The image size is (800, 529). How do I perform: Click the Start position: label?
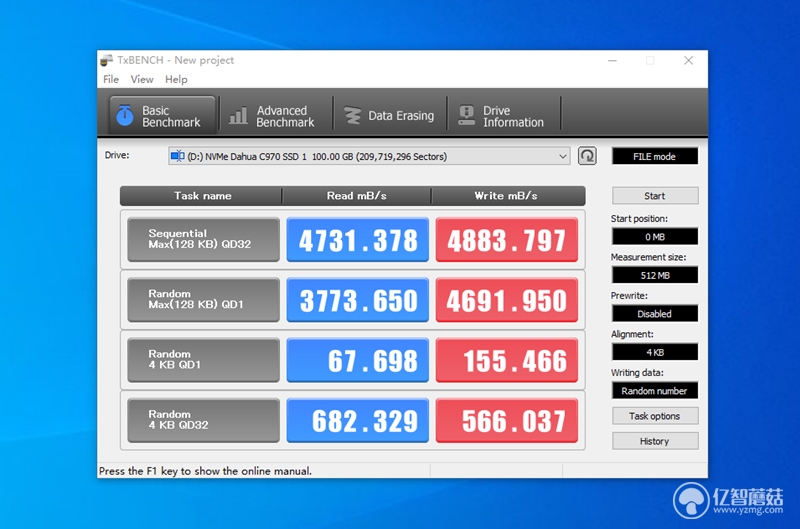(x=639, y=218)
